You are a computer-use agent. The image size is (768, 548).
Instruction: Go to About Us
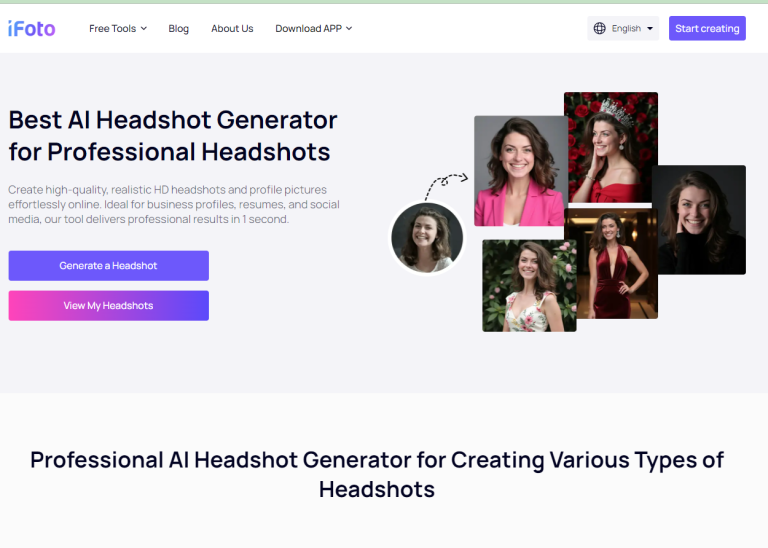pyautogui.click(x=232, y=29)
